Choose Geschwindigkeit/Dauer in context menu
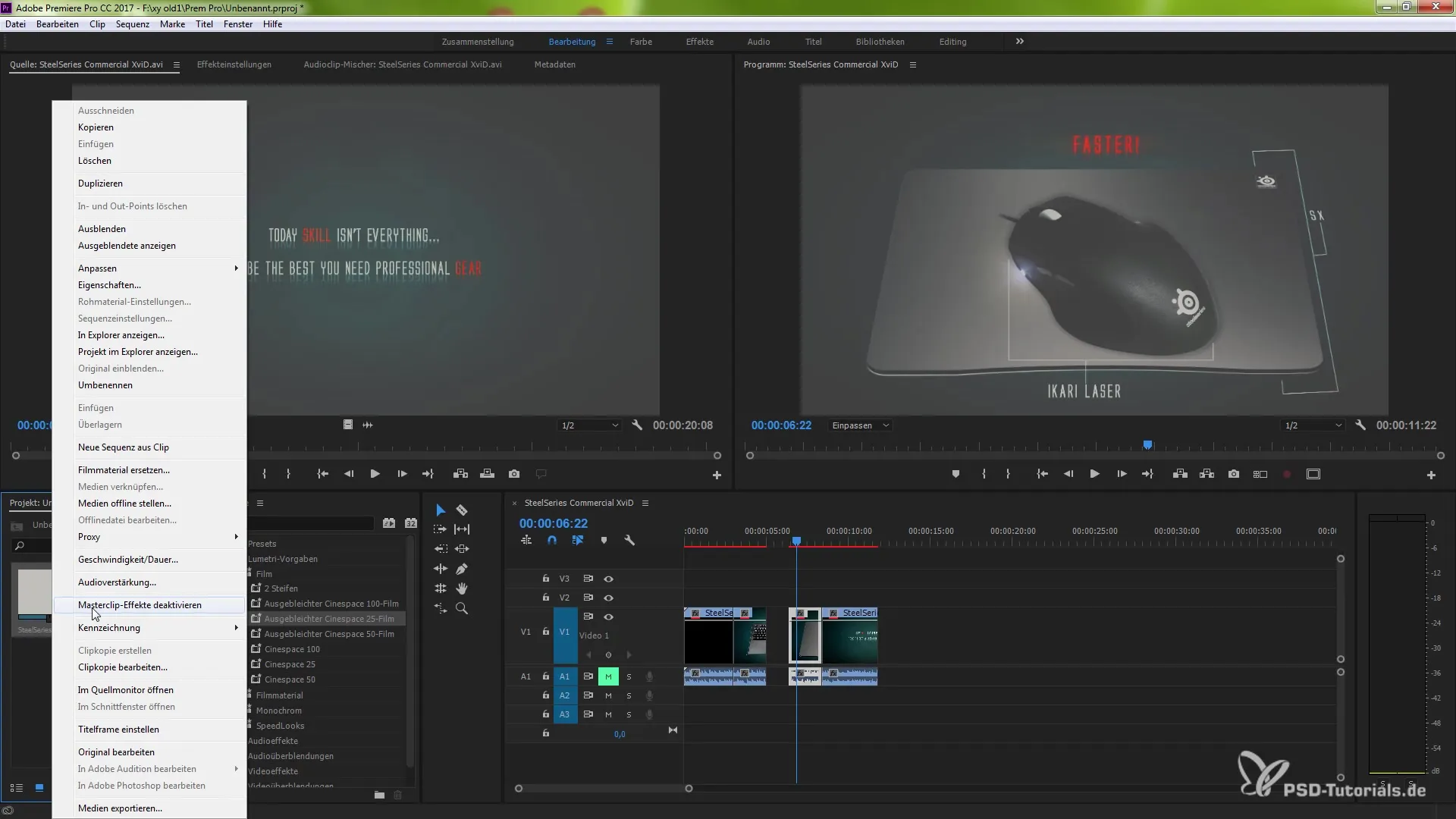This screenshot has height=819, width=1456. (149, 560)
